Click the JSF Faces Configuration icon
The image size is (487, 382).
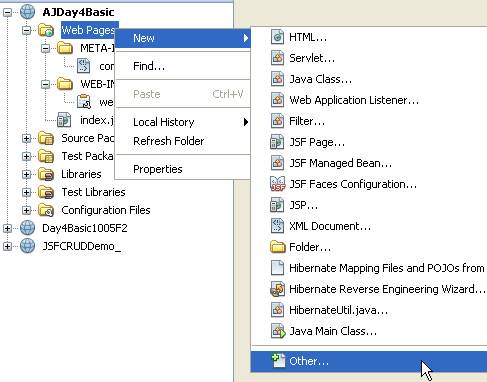coord(277,184)
